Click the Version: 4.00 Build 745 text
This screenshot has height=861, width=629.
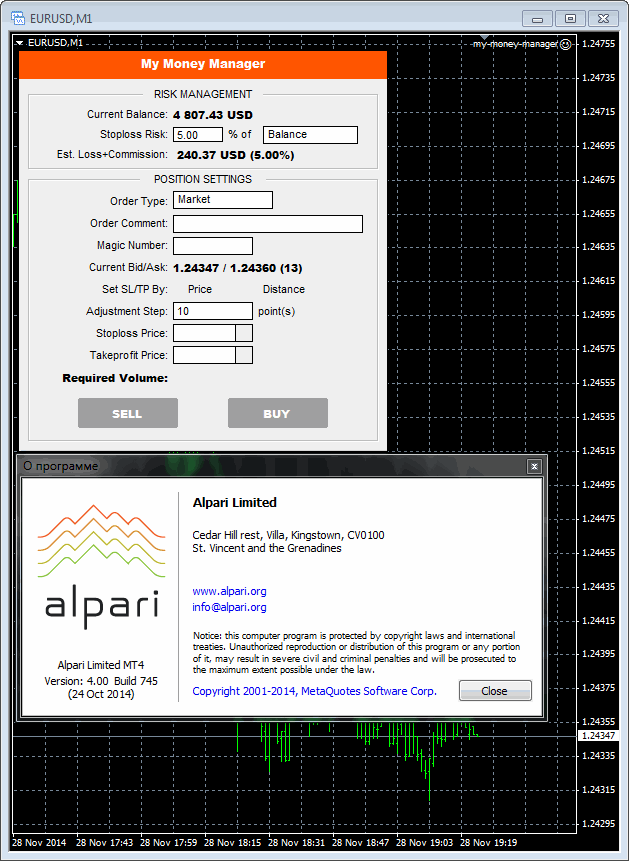(x=101, y=681)
